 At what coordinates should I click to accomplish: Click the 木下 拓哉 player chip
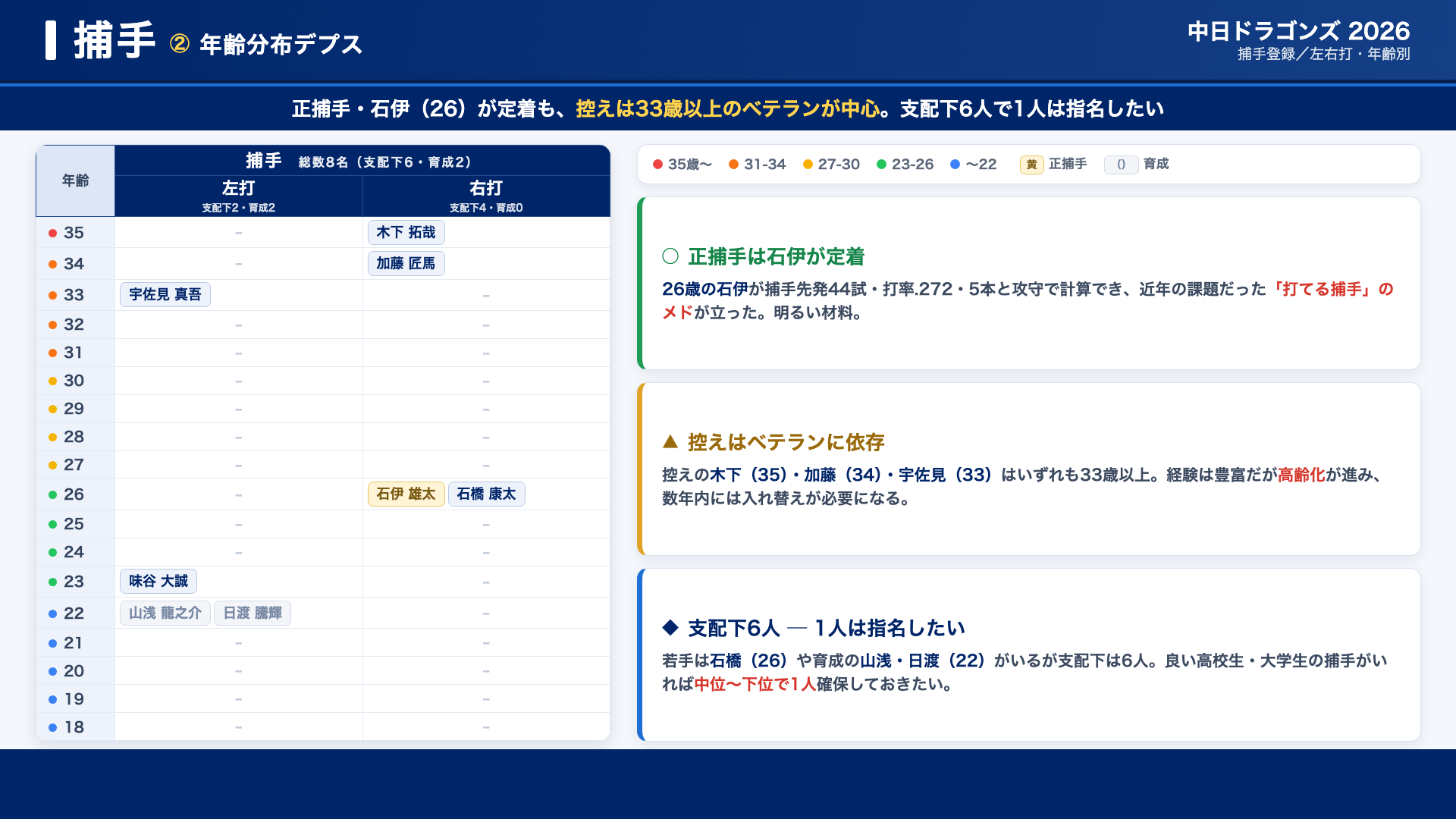pyautogui.click(x=406, y=233)
